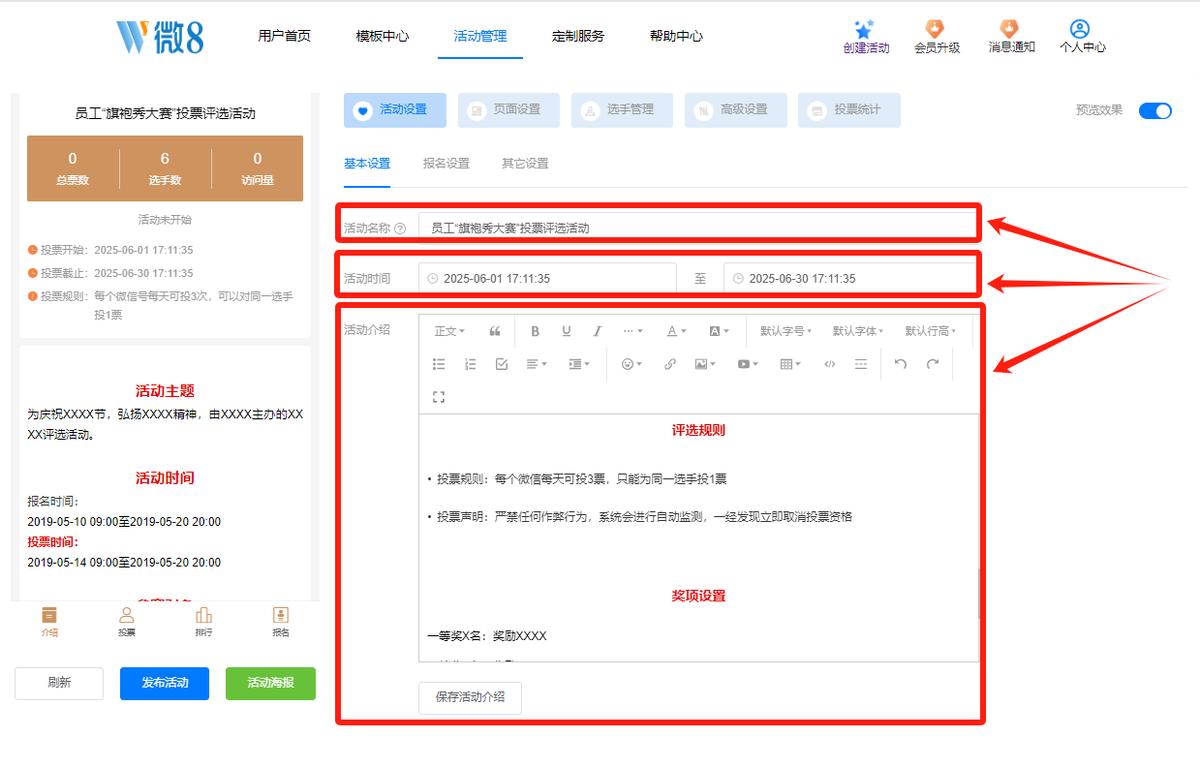The height and width of the screenshot is (765, 1200).
Task: Click the 保存活动介绍 button
Action: pos(470,697)
